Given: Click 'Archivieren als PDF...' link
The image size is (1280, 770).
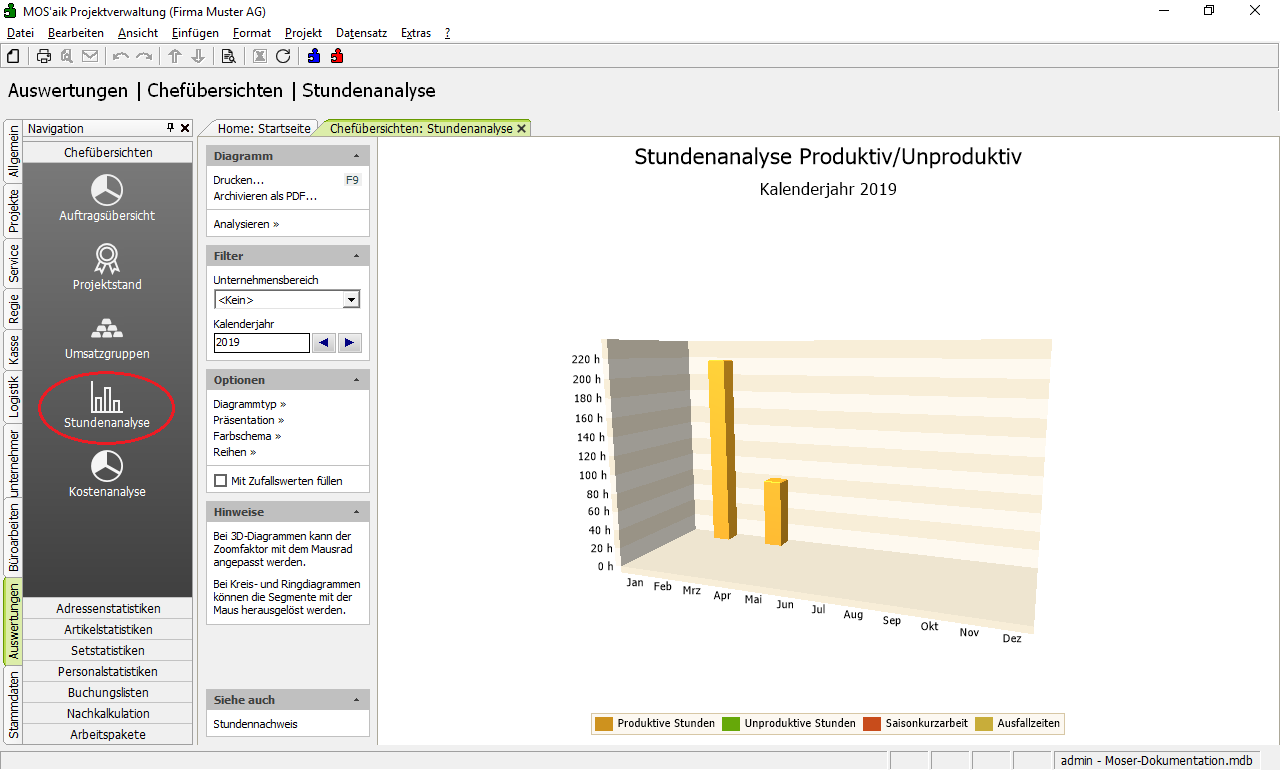Looking at the screenshot, I should coord(265,196).
